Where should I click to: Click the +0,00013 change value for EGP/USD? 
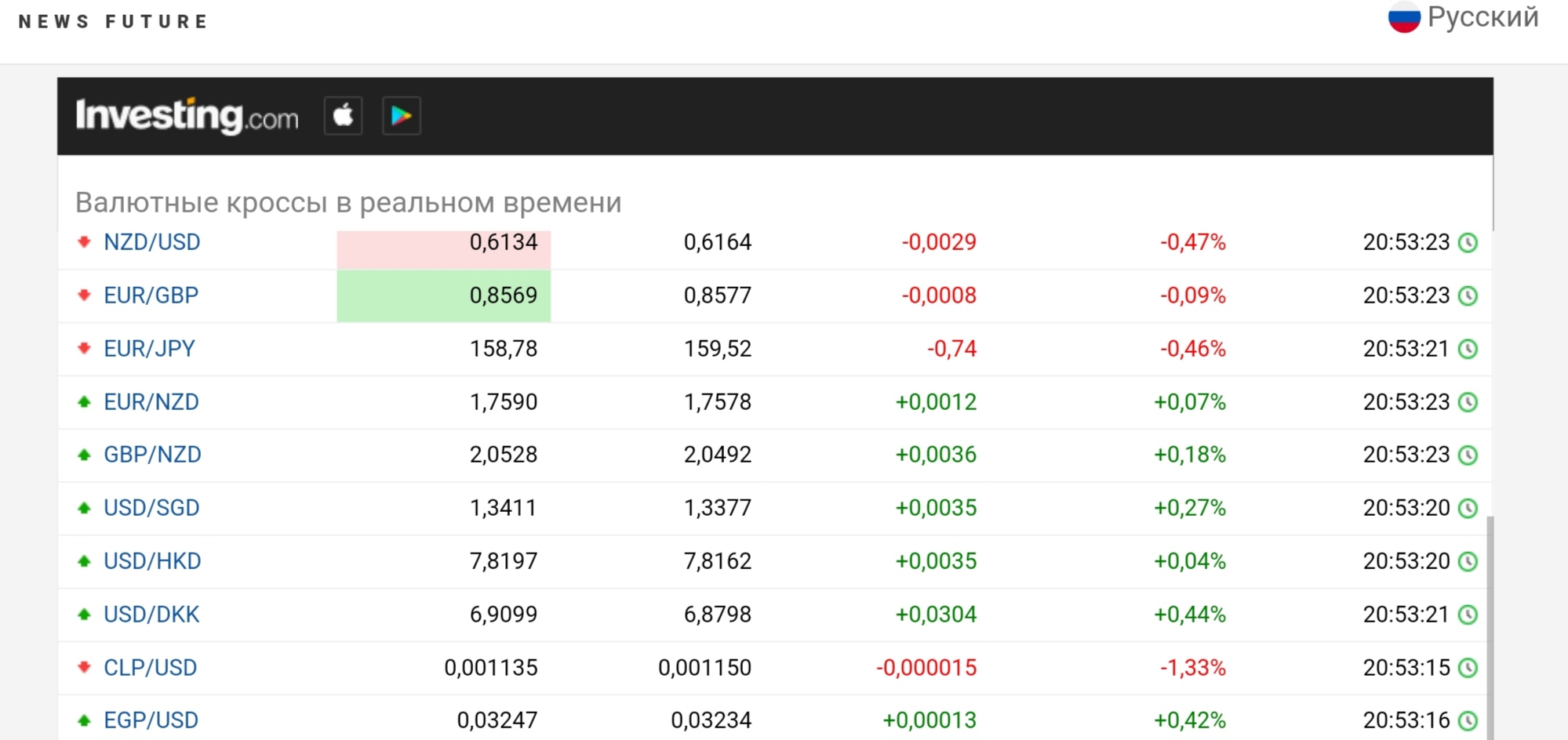pos(930,720)
